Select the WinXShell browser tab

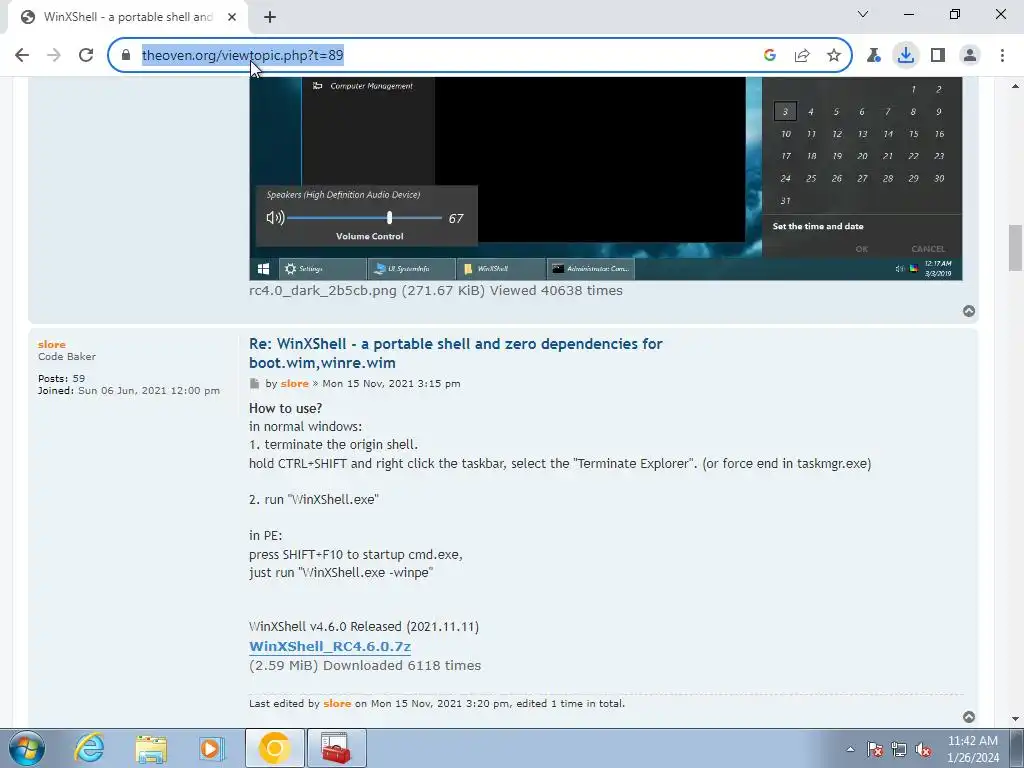128,17
